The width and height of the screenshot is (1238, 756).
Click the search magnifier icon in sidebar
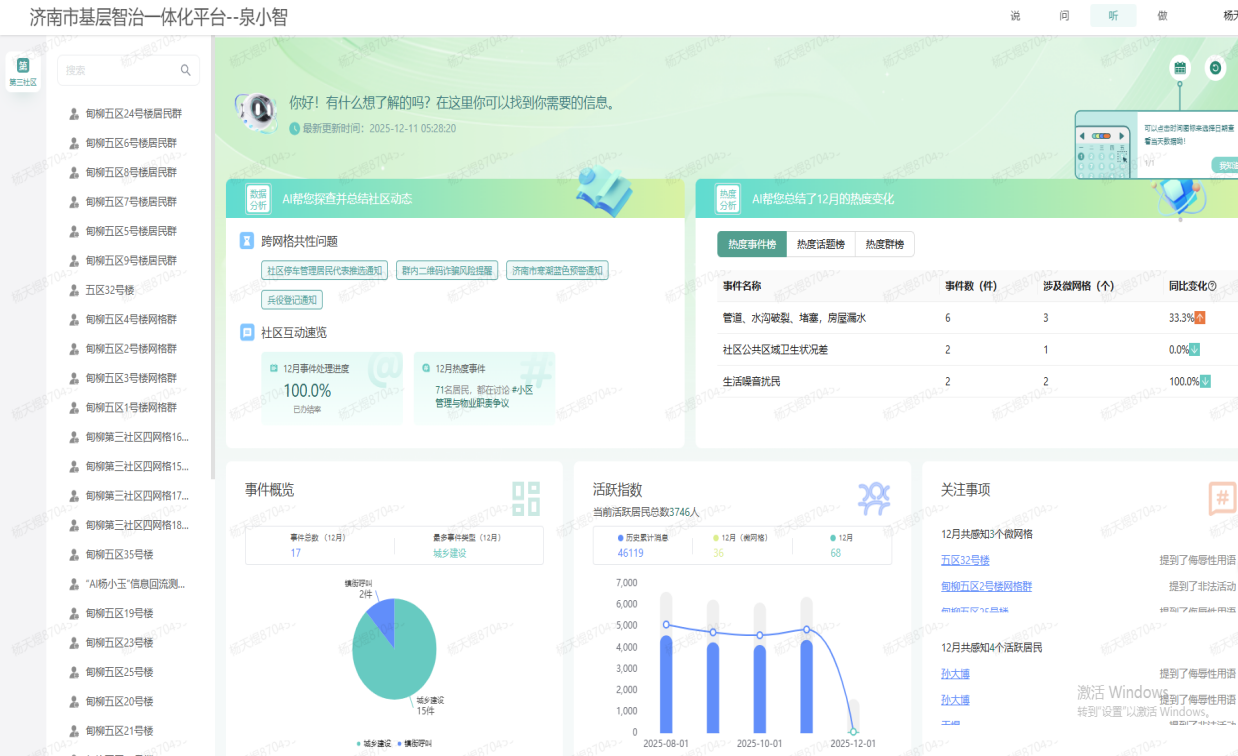[x=185, y=71]
